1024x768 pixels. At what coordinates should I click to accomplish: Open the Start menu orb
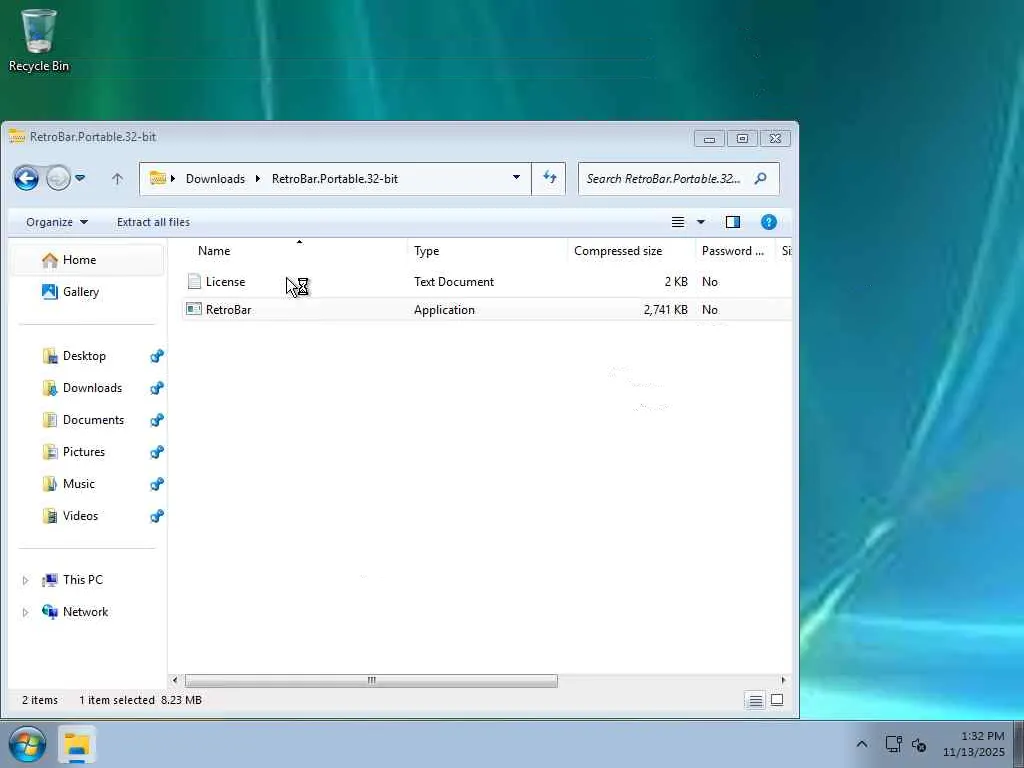click(x=27, y=744)
